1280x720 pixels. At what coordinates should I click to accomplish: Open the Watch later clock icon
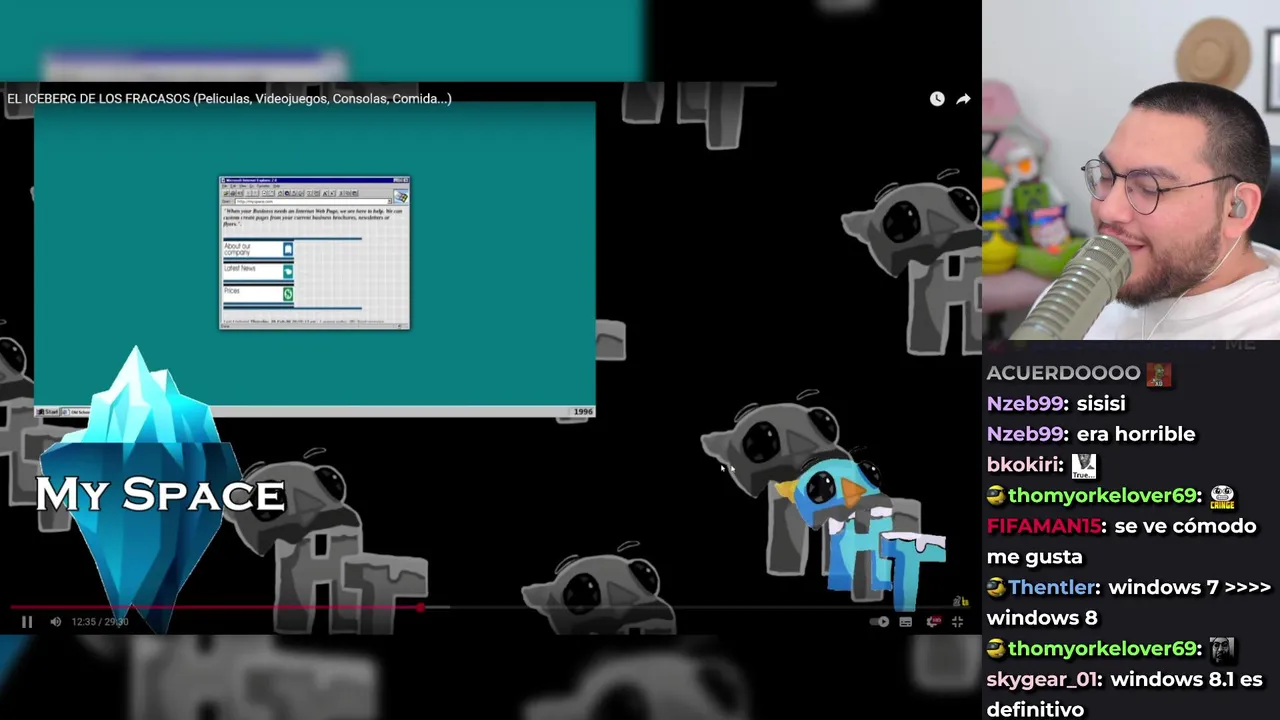coord(937,99)
